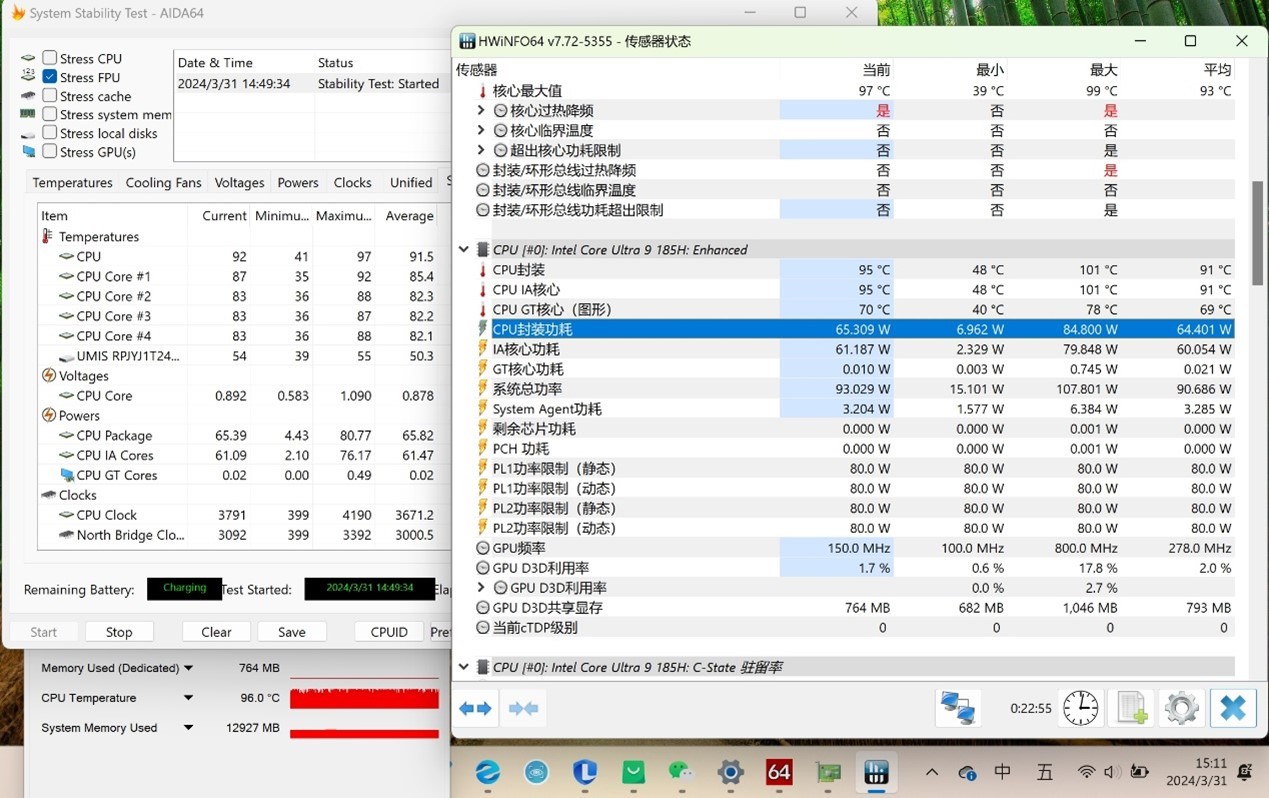The image size is (1269, 798).
Task: Switch to the Cooling Fans tab
Action: pyautogui.click(x=163, y=183)
